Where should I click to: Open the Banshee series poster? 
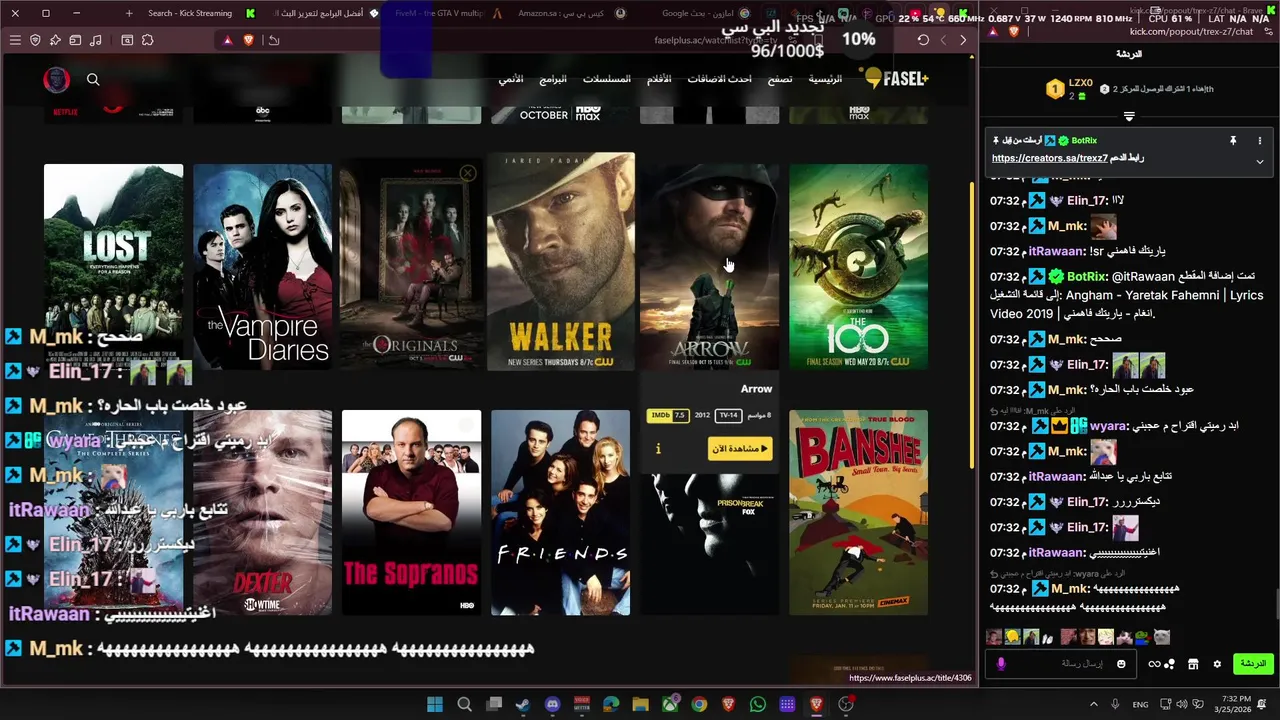click(858, 512)
